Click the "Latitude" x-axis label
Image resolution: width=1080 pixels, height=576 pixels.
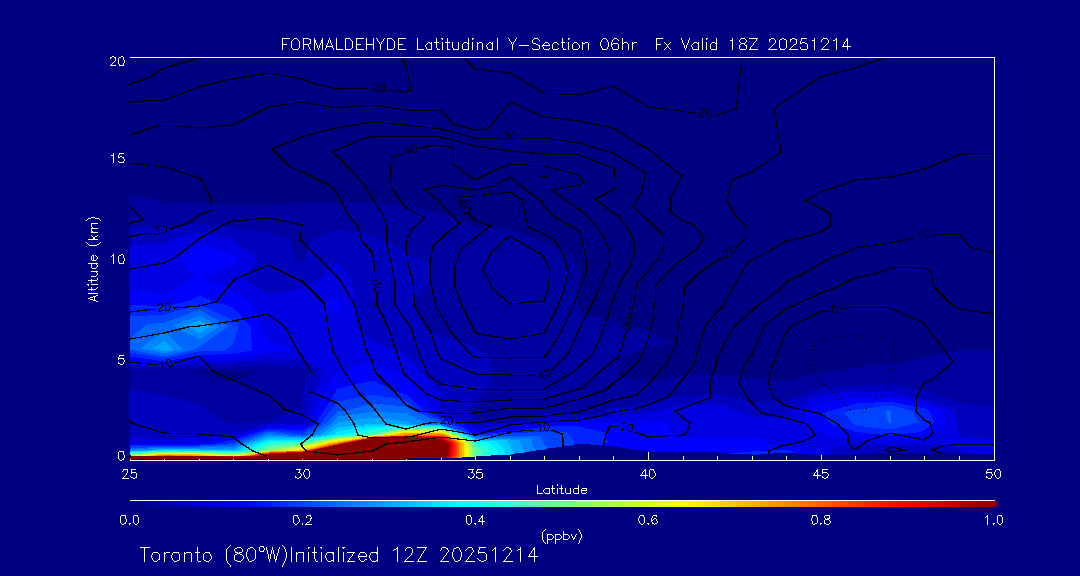562,489
